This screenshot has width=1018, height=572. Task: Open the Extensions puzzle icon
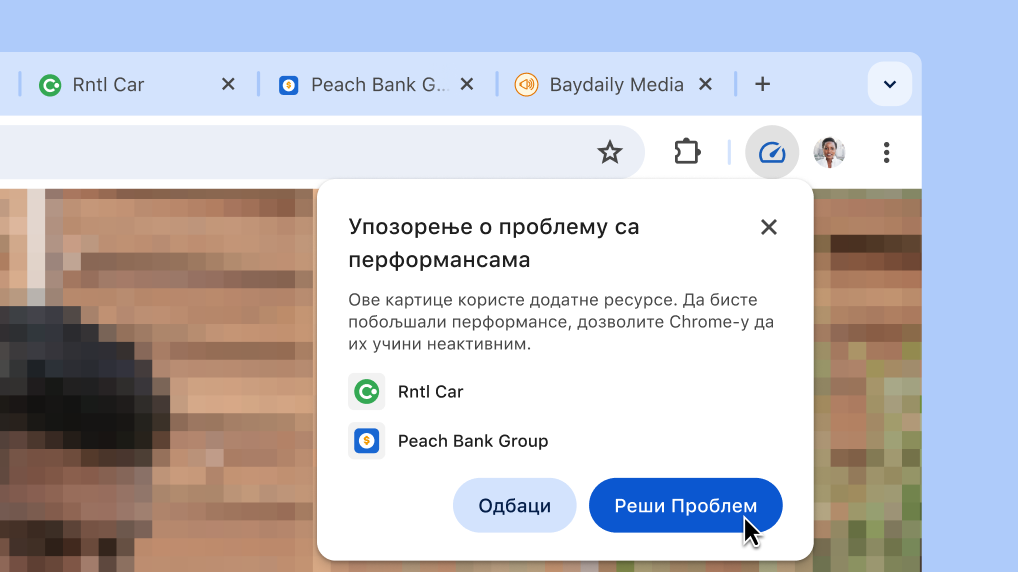pos(687,153)
